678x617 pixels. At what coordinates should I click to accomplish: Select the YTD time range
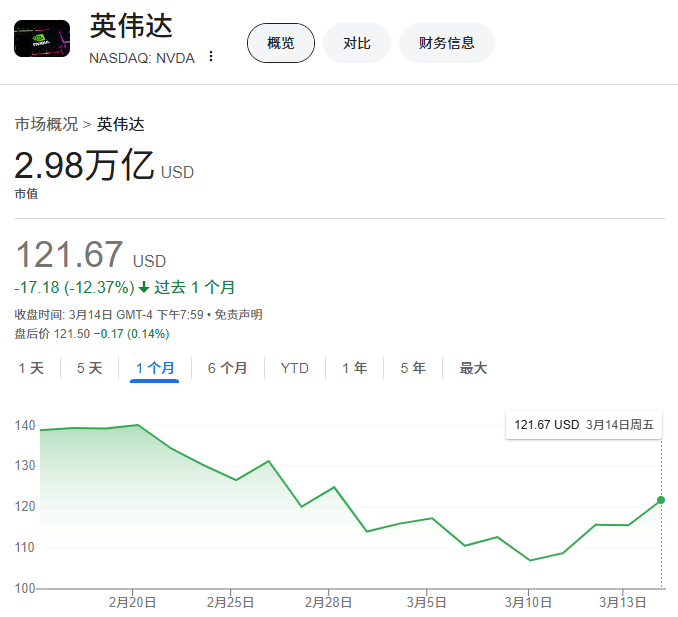294,368
